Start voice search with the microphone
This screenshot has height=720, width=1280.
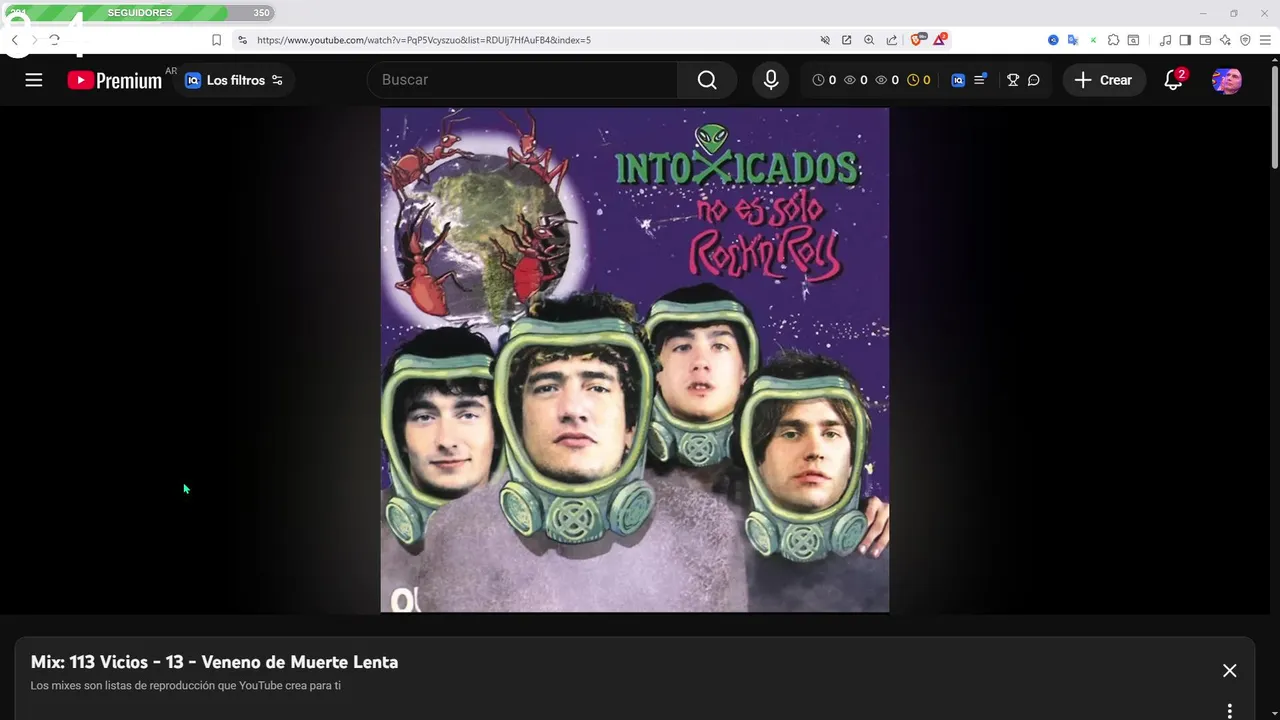[771, 80]
